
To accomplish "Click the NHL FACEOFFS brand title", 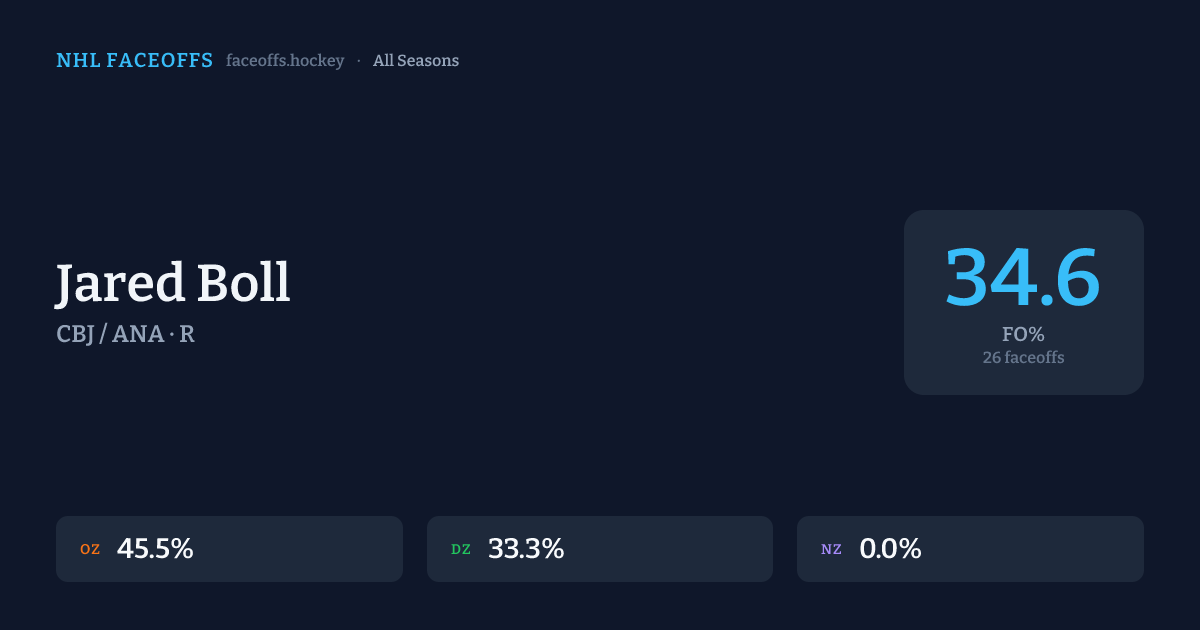I will click(x=134, y=61).
